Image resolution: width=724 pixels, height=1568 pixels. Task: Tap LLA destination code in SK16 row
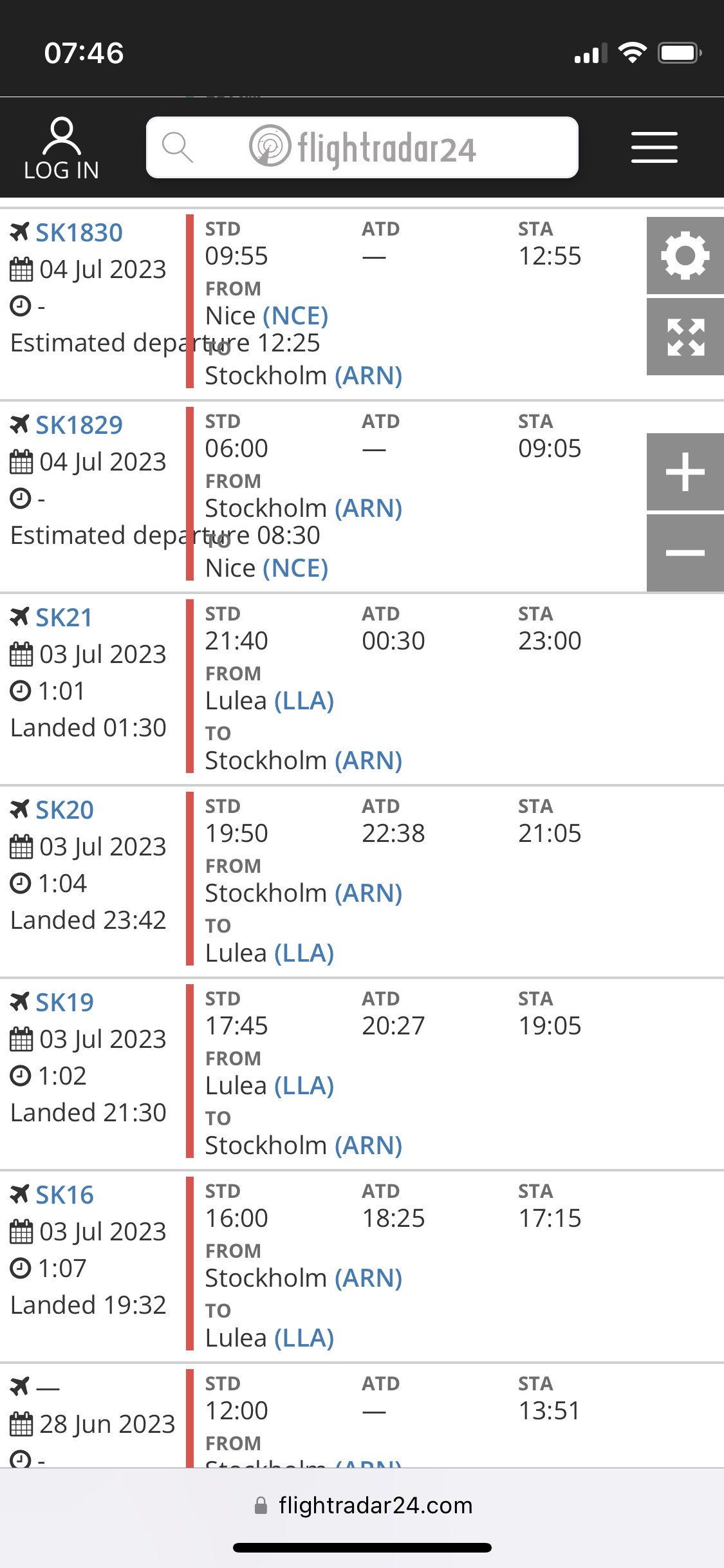click(x=304, y=1338)
